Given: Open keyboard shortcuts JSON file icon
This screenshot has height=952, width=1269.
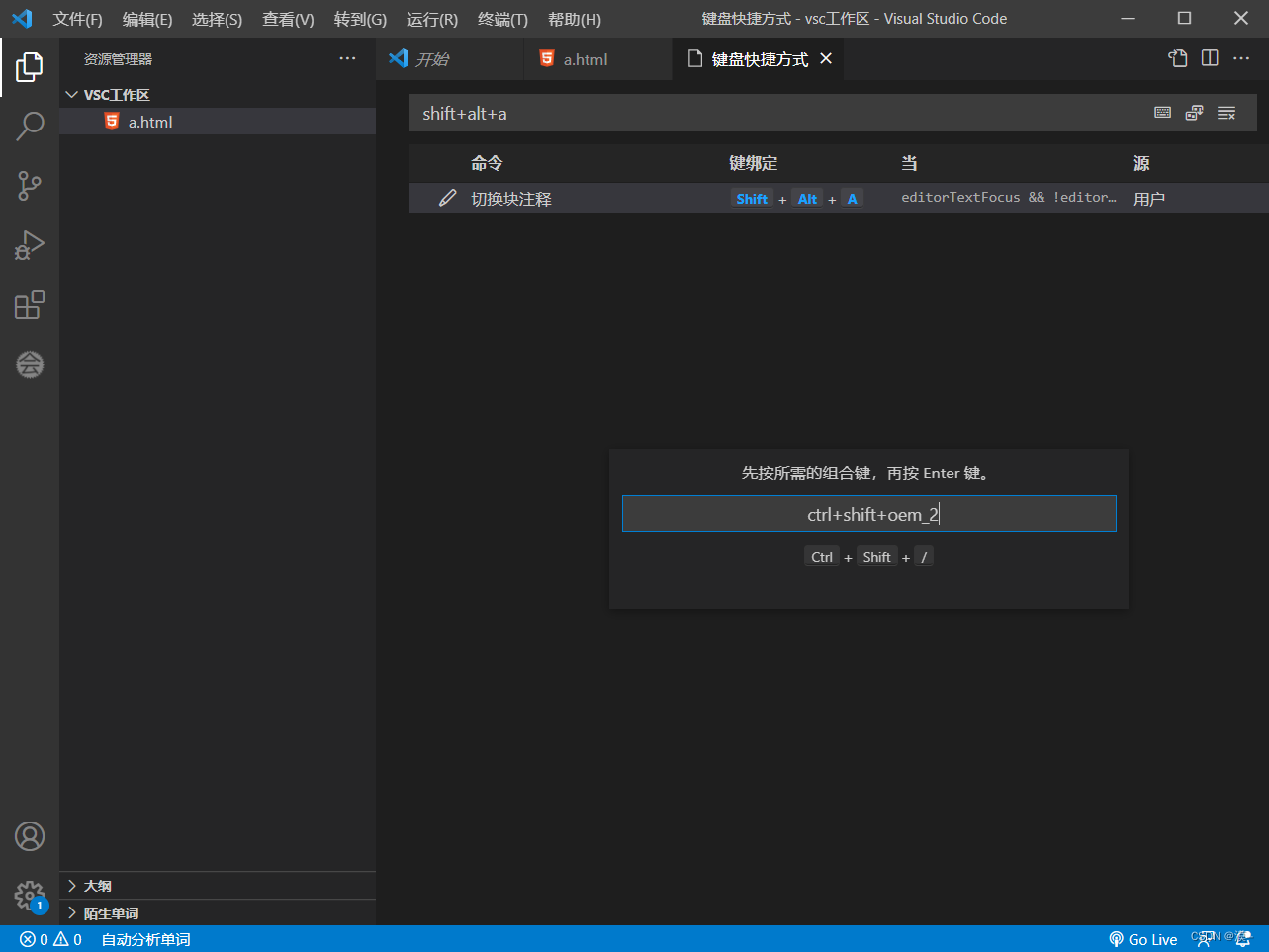Looking at the screenshot, I should 1178,58.
